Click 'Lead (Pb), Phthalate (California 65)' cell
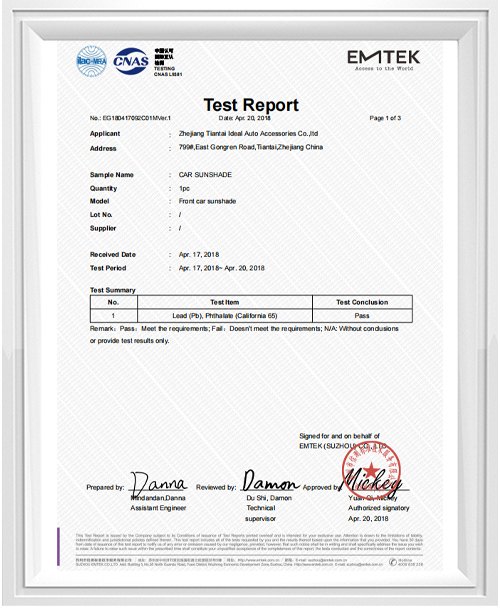Screen dimensions: 500x608 tap(225, 316)
